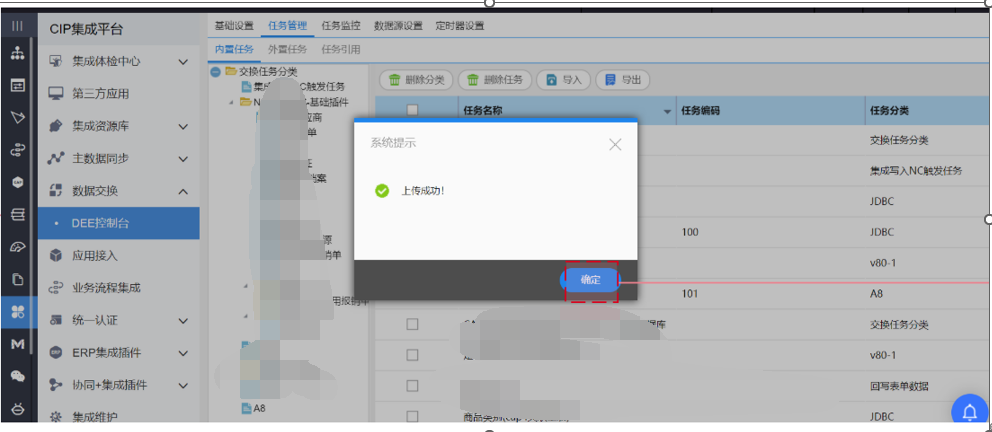Toggle the select-all checkbox in table header
Viewport: 992px width, 432px height.
412,110
